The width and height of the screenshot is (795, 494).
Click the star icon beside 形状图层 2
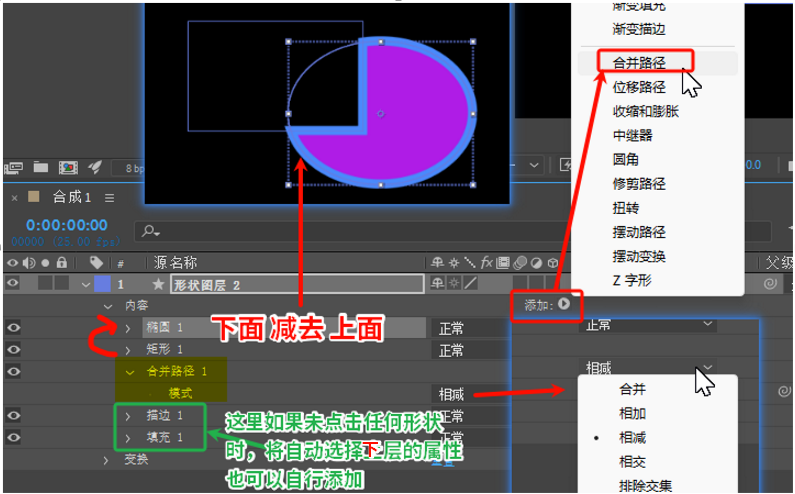[x=158, y=284]
